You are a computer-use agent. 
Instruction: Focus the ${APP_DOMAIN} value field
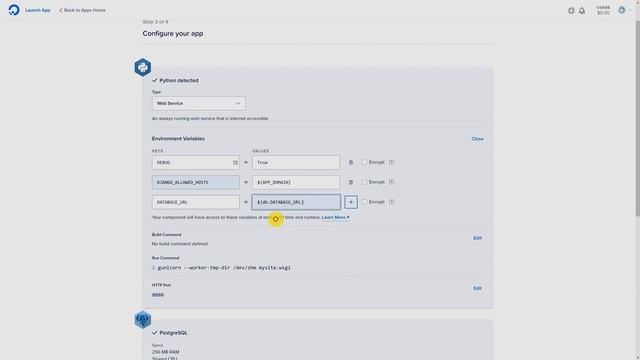pos(296,182)
